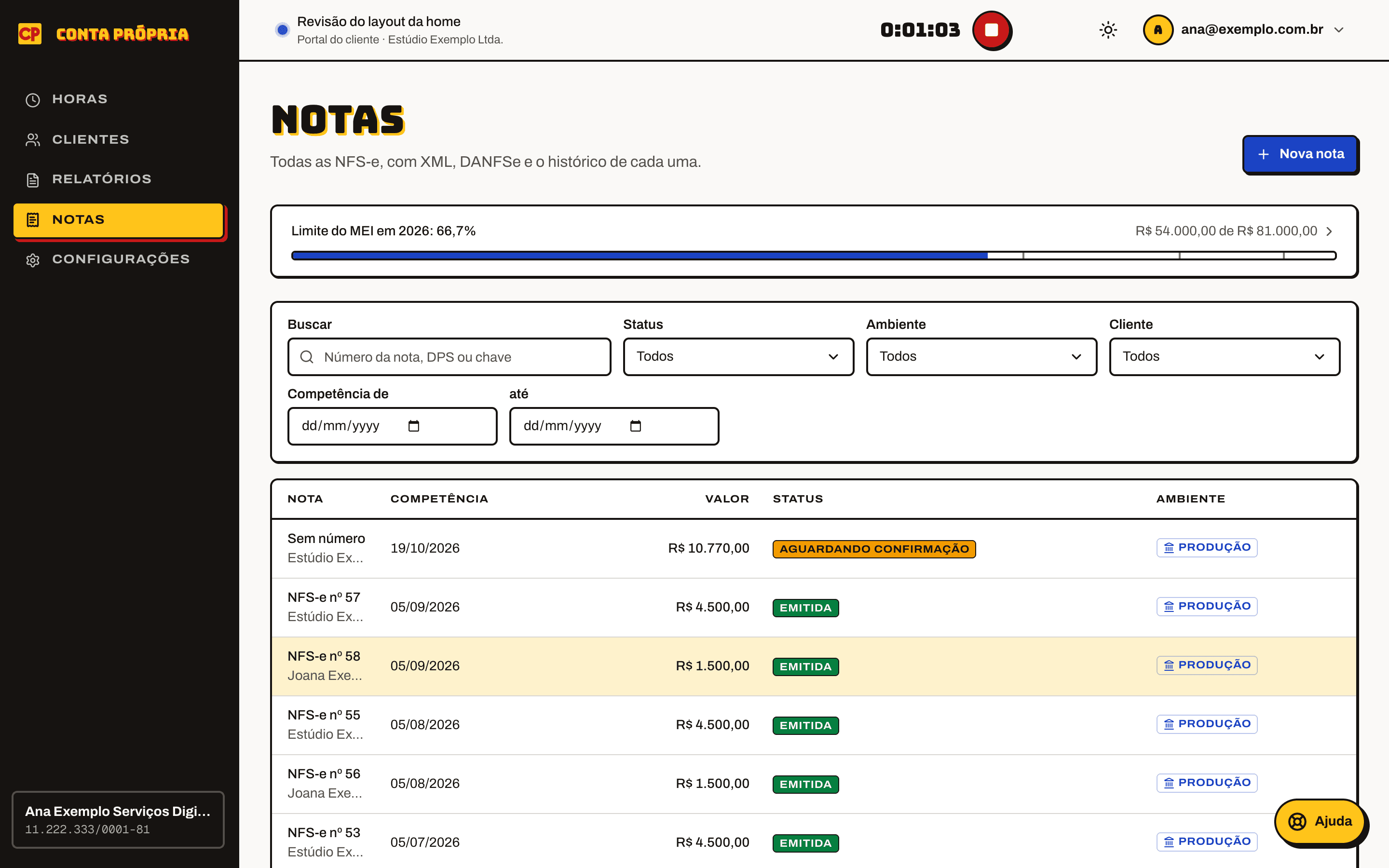Viewport: 1389px width, 868px height.
Task: Click the lifebuoy Ajuda icon
Action: pos(1297,822)
